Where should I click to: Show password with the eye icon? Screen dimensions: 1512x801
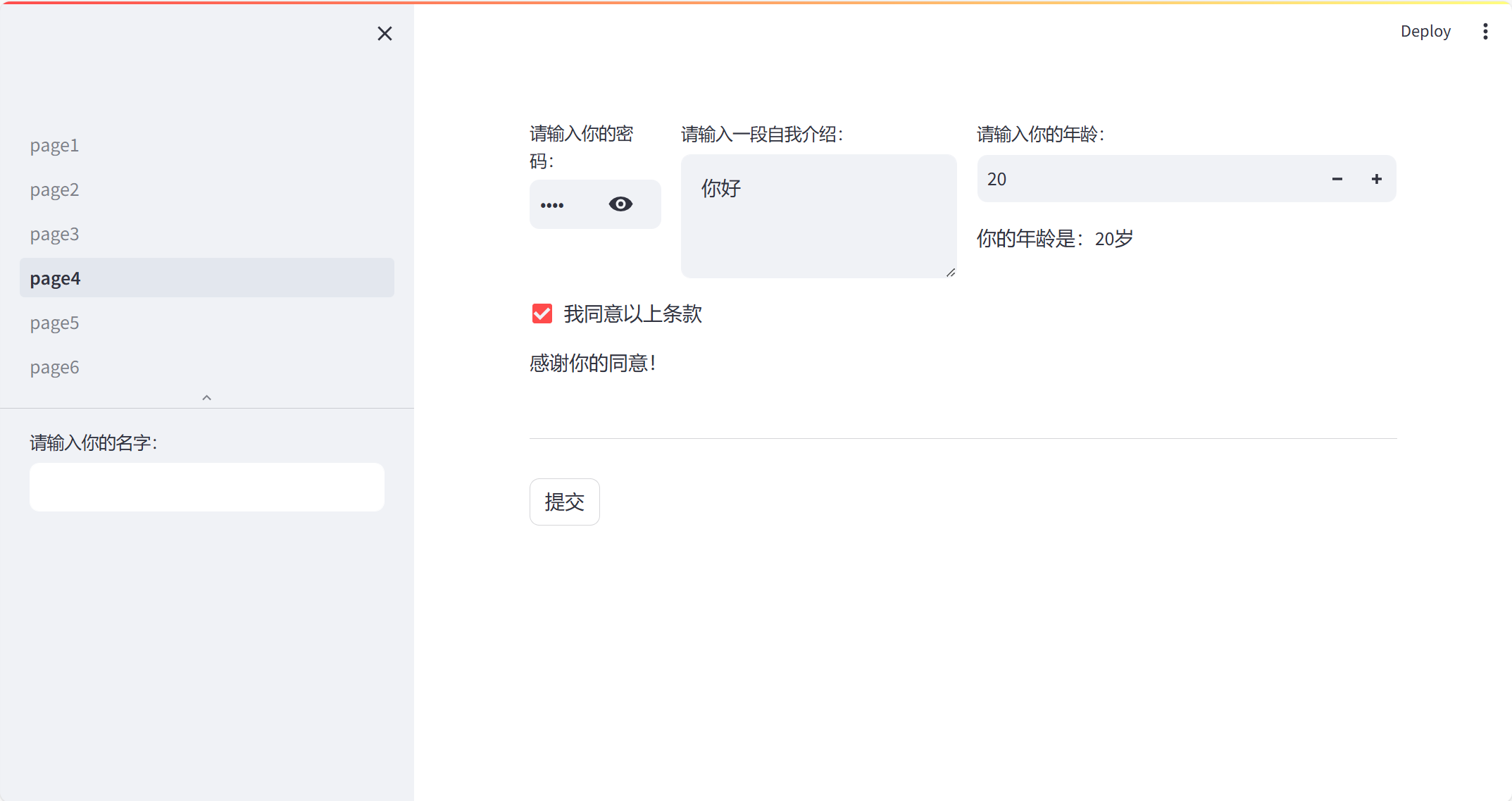click(x=620, y=204)
